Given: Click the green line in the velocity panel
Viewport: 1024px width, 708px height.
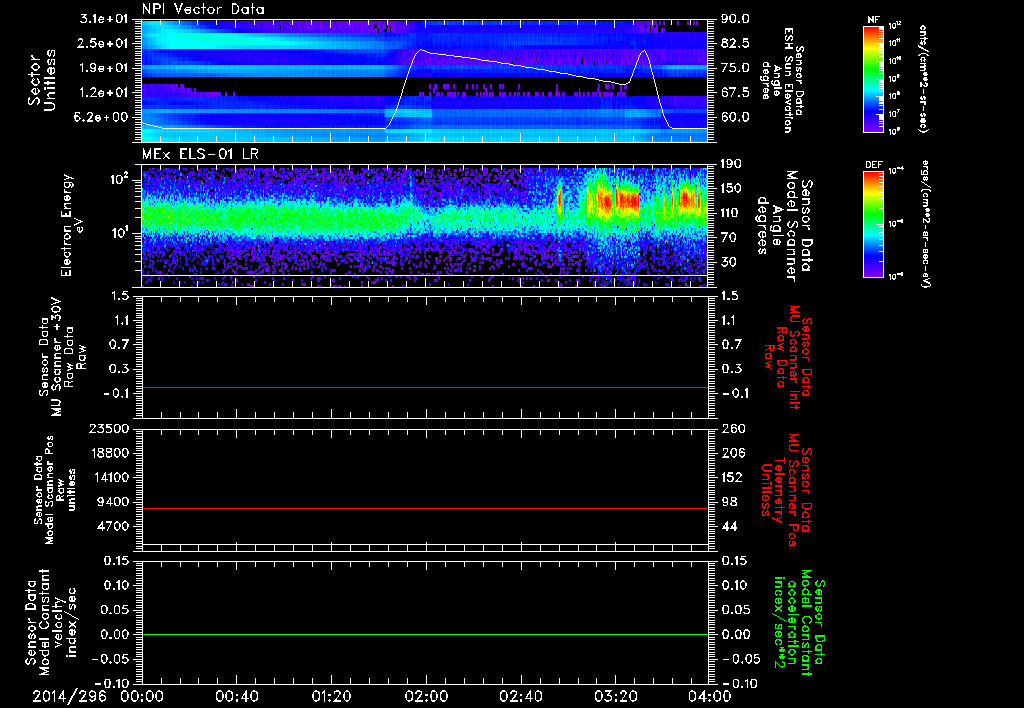Looking at the screenshot, I should [x=425, y=634].
